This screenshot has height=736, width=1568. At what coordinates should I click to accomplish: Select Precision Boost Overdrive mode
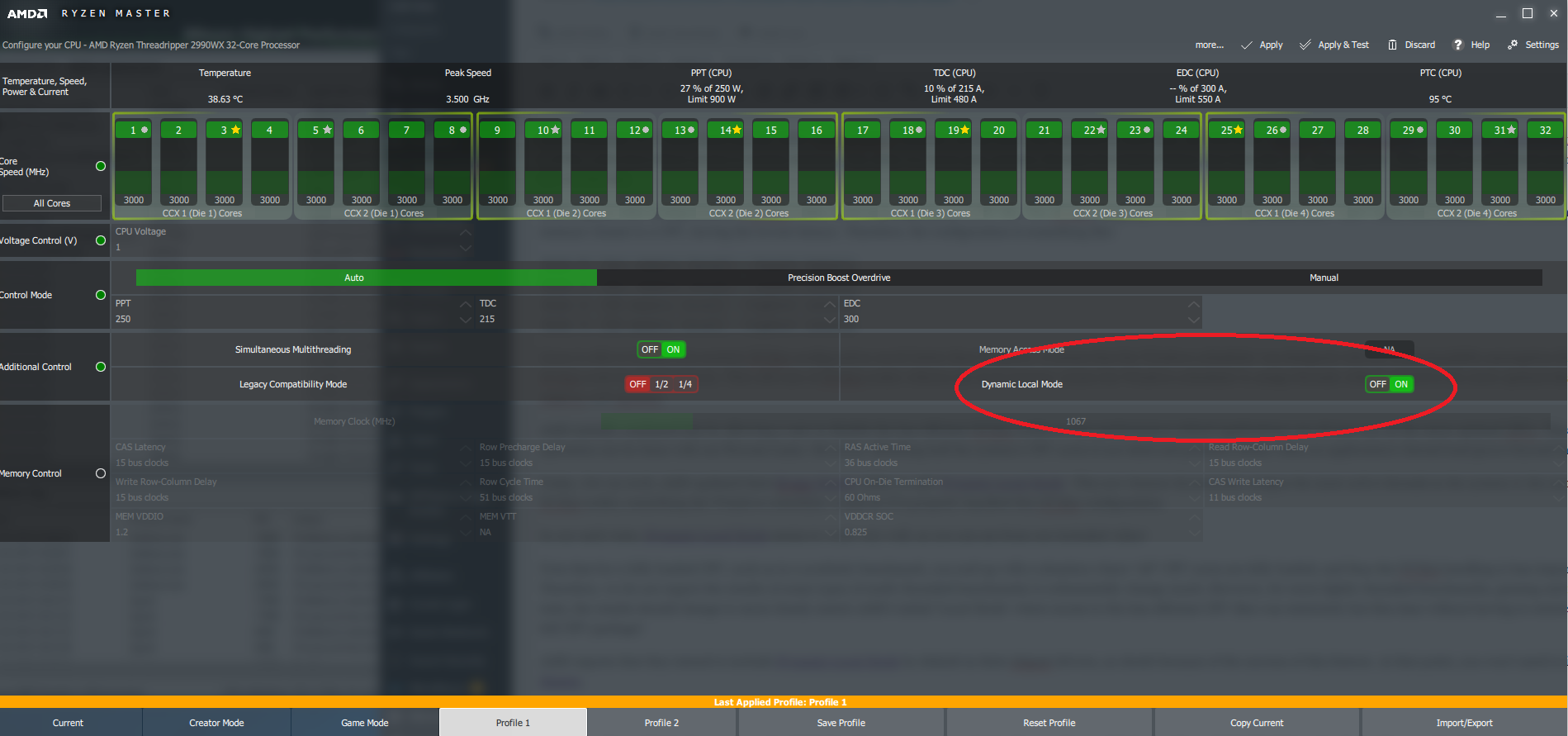coord(839,278)
